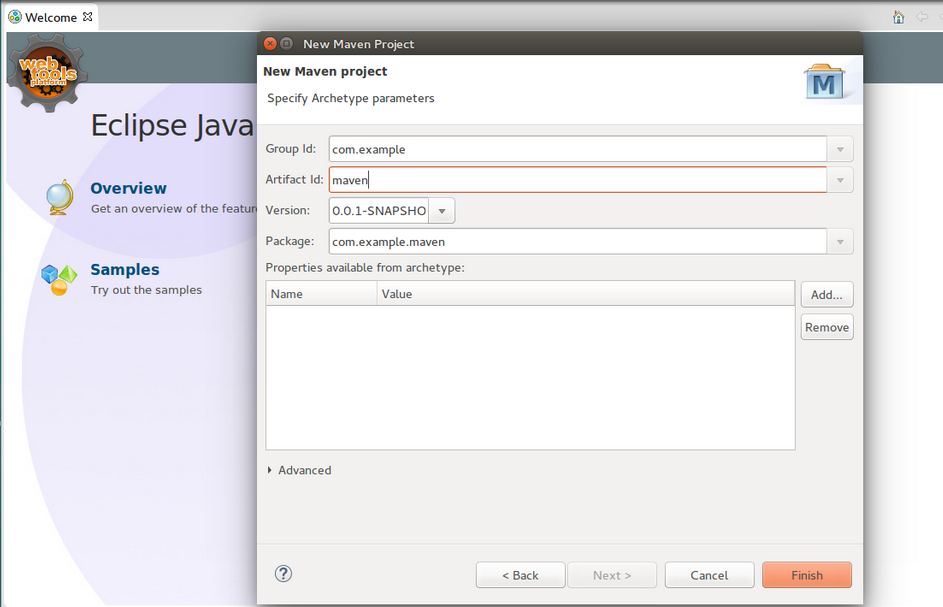Click the Value column header
This screenshot has width=943, height=607.
pyautogui.click(x=586, y=294)
